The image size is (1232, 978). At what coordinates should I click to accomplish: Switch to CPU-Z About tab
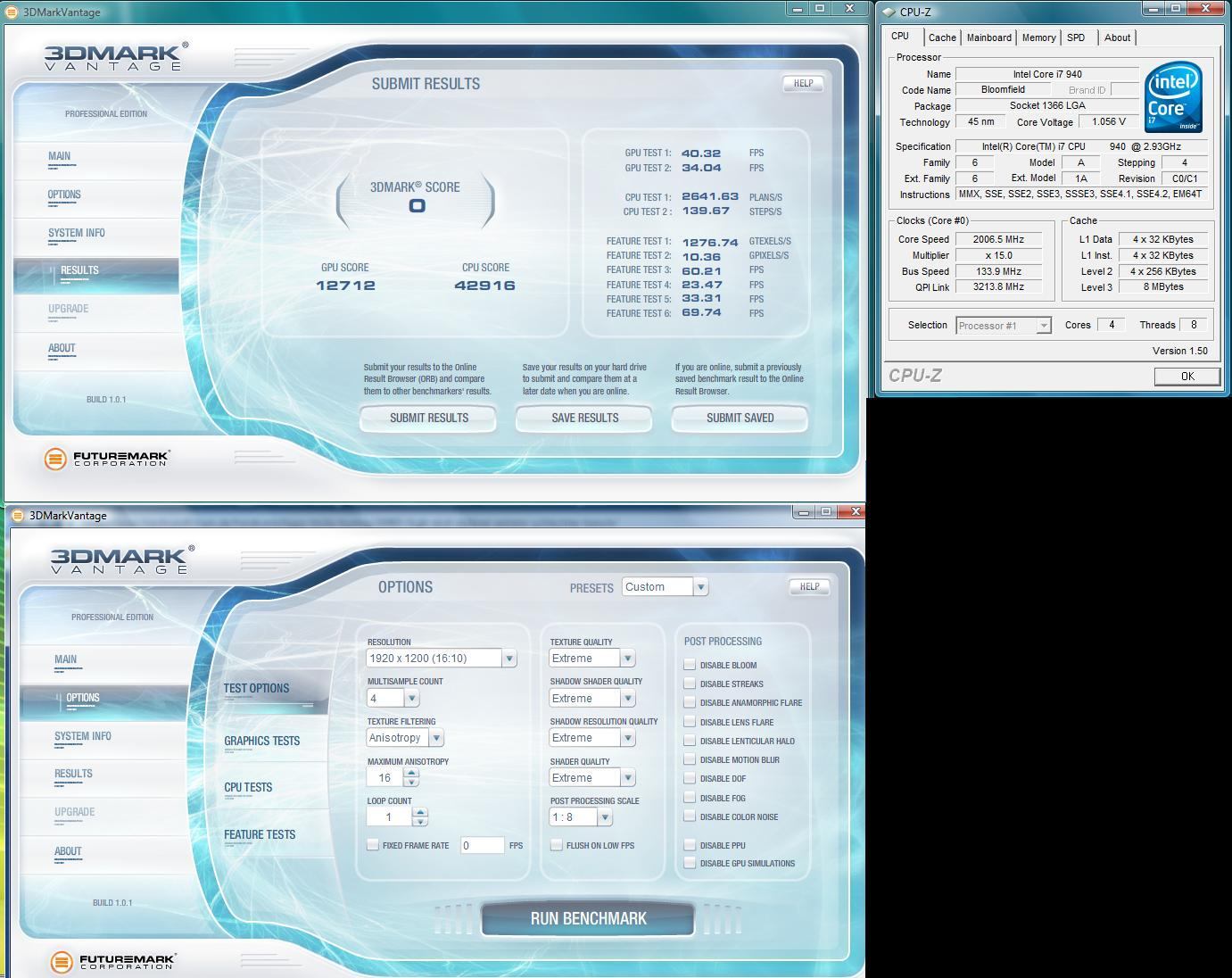point(1117,37)
